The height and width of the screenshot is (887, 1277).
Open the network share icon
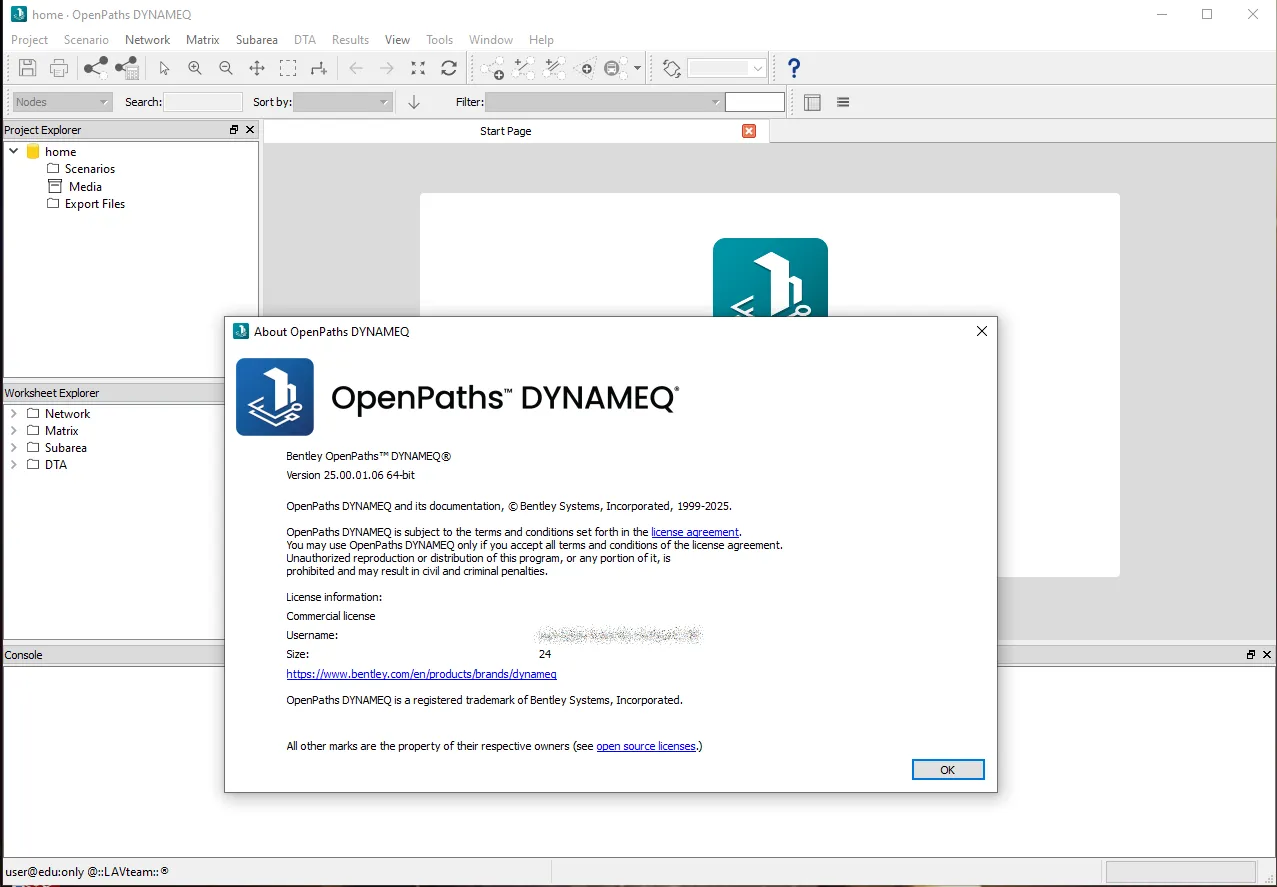pyautogui.click(x=96, y=68)
